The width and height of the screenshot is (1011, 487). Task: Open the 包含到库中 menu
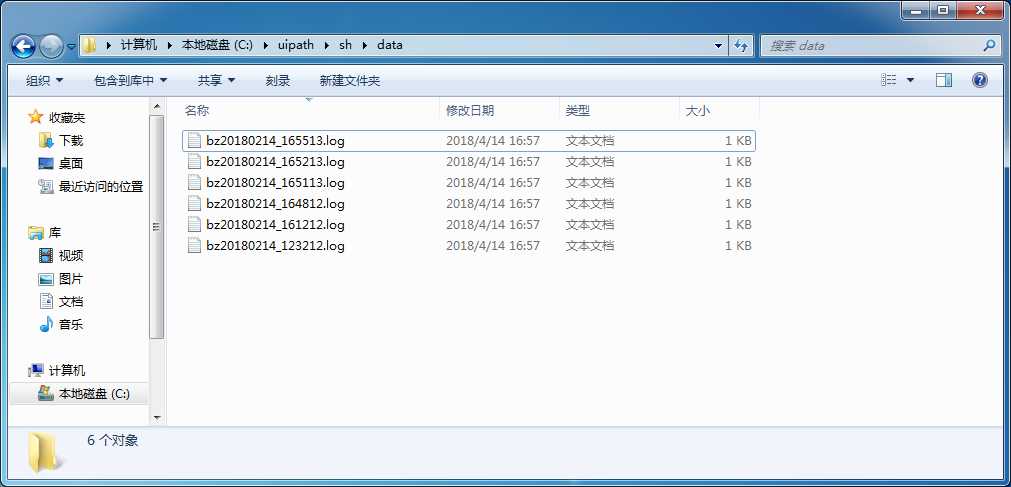(x=131, y=81)
